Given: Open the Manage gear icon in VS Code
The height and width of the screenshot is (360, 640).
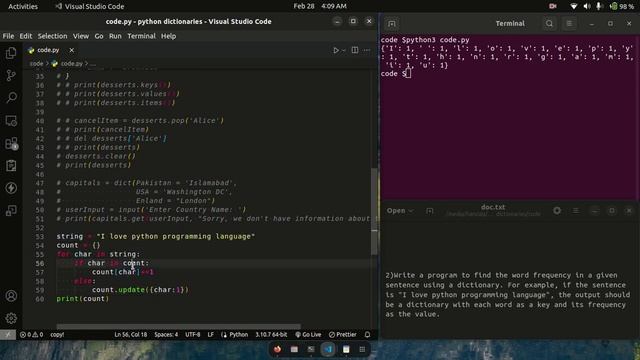Looking at the screenshot, I should [11, 318].
